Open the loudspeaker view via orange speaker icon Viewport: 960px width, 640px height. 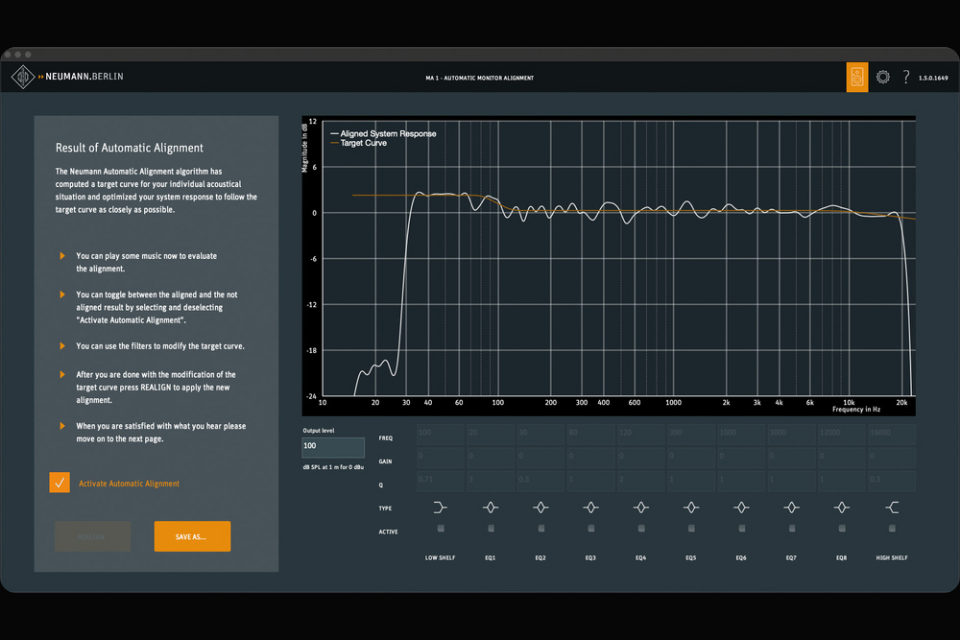857,77
